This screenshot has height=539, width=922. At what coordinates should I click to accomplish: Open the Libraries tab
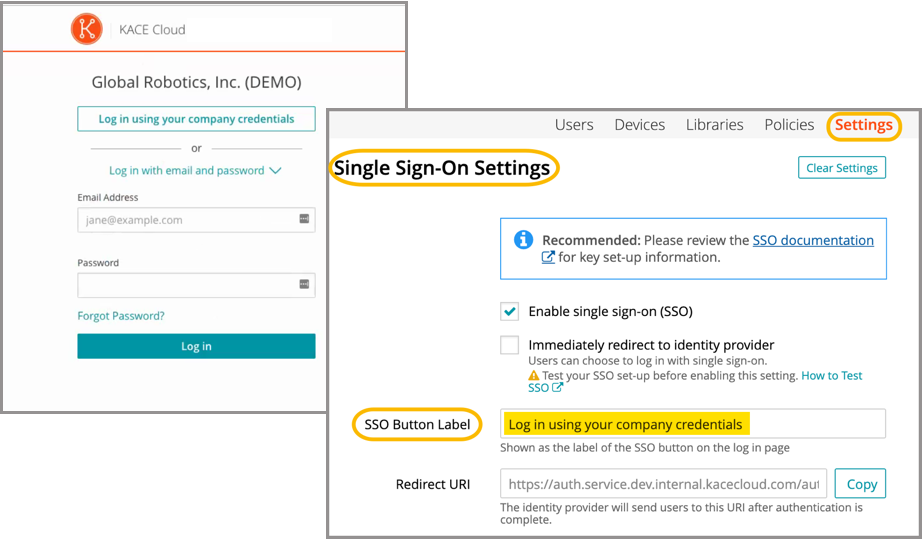pyautogui.click(x=715, y=125)
